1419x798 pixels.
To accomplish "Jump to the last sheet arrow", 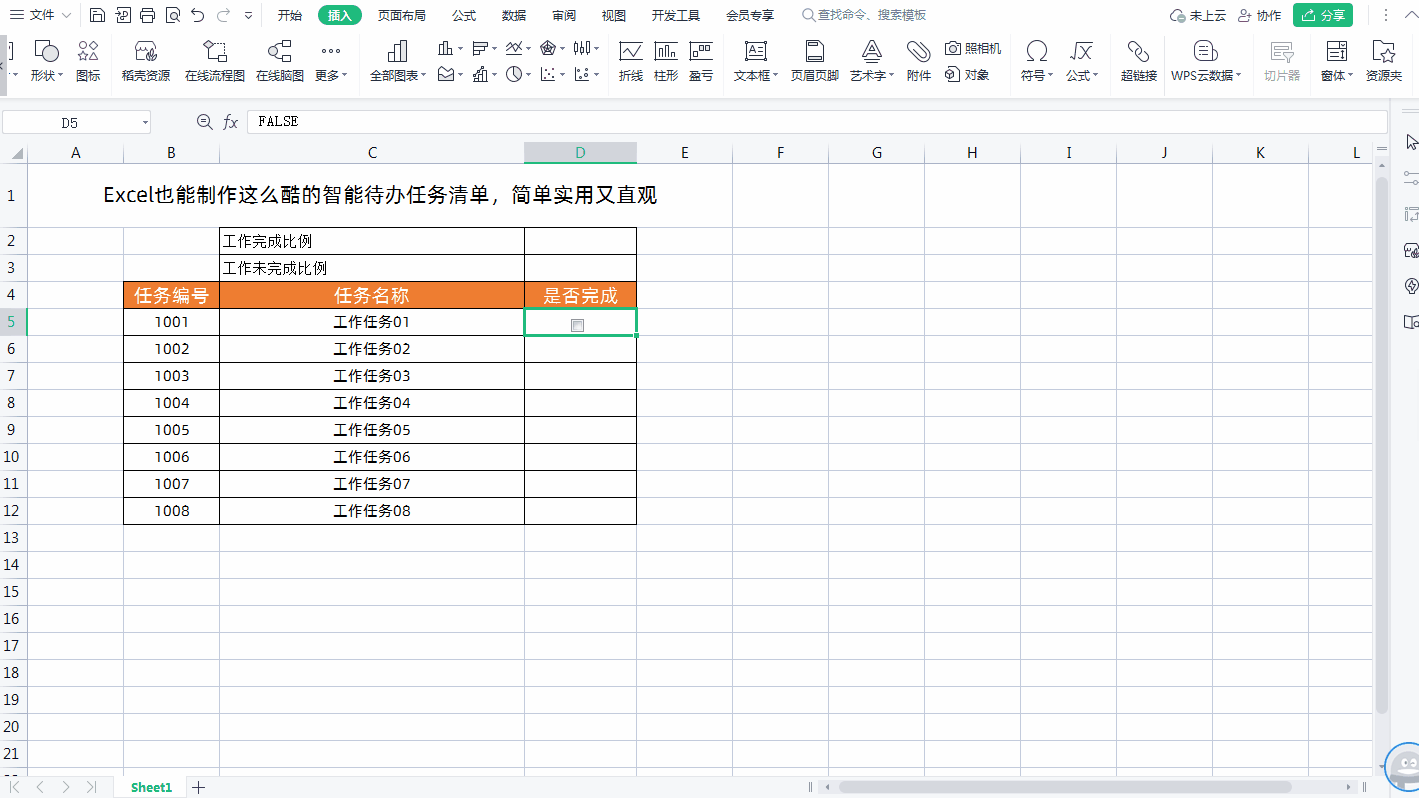I will [x=91, y=787].
